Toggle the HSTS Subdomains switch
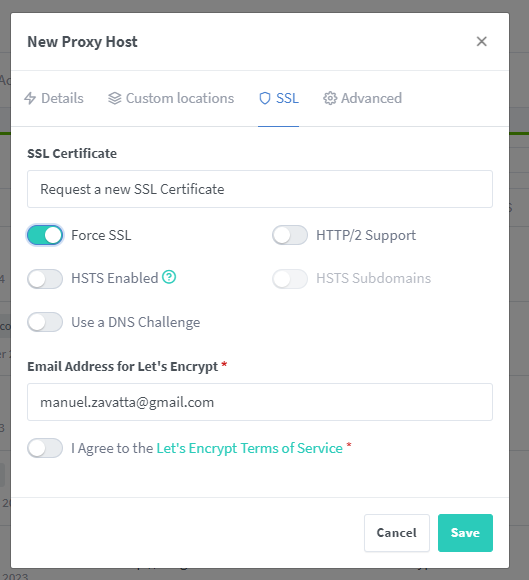The width and height of the screenshot is (529, 580). [290, 279]
